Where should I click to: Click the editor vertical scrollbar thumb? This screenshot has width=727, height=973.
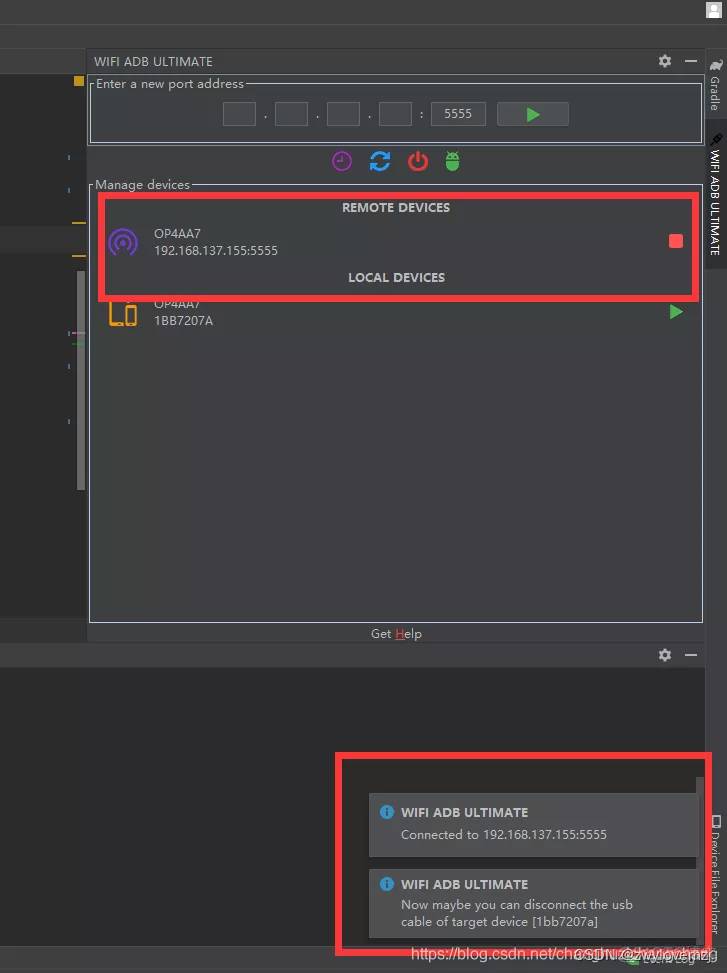[x=81, y=380]
